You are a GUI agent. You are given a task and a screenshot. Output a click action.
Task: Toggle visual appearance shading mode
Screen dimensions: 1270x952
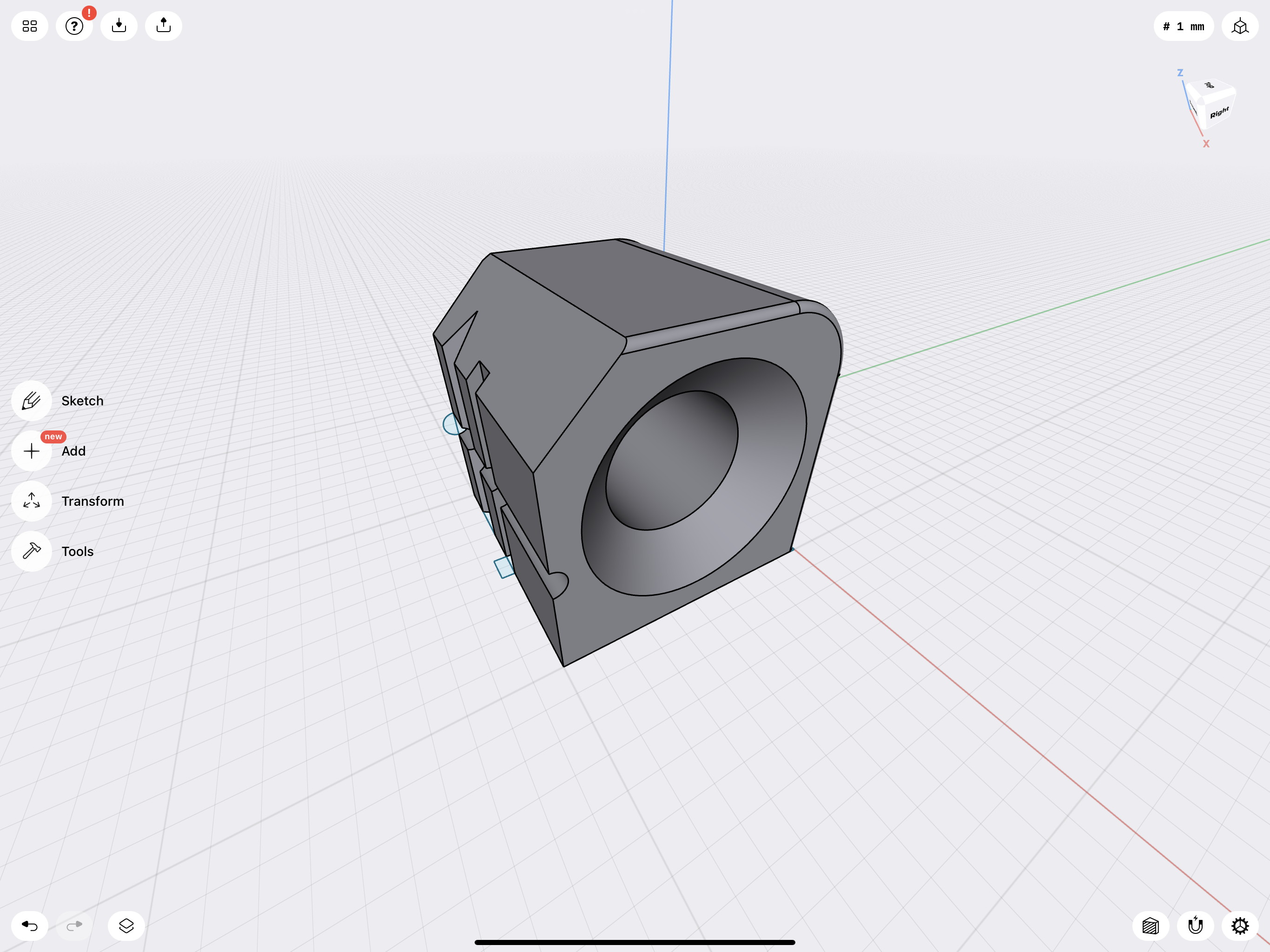tap(1151, 926)
